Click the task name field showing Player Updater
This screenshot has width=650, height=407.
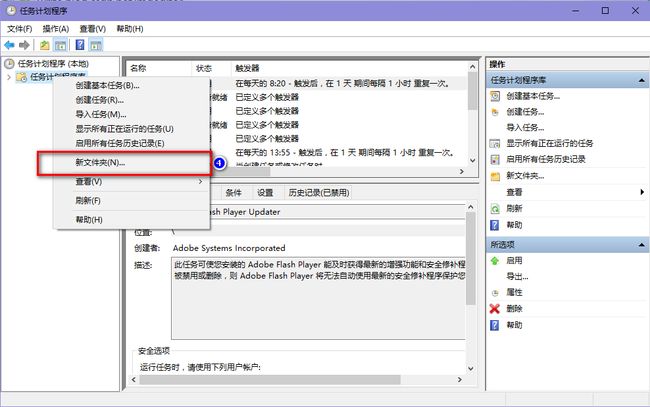(x=337, y=212)
